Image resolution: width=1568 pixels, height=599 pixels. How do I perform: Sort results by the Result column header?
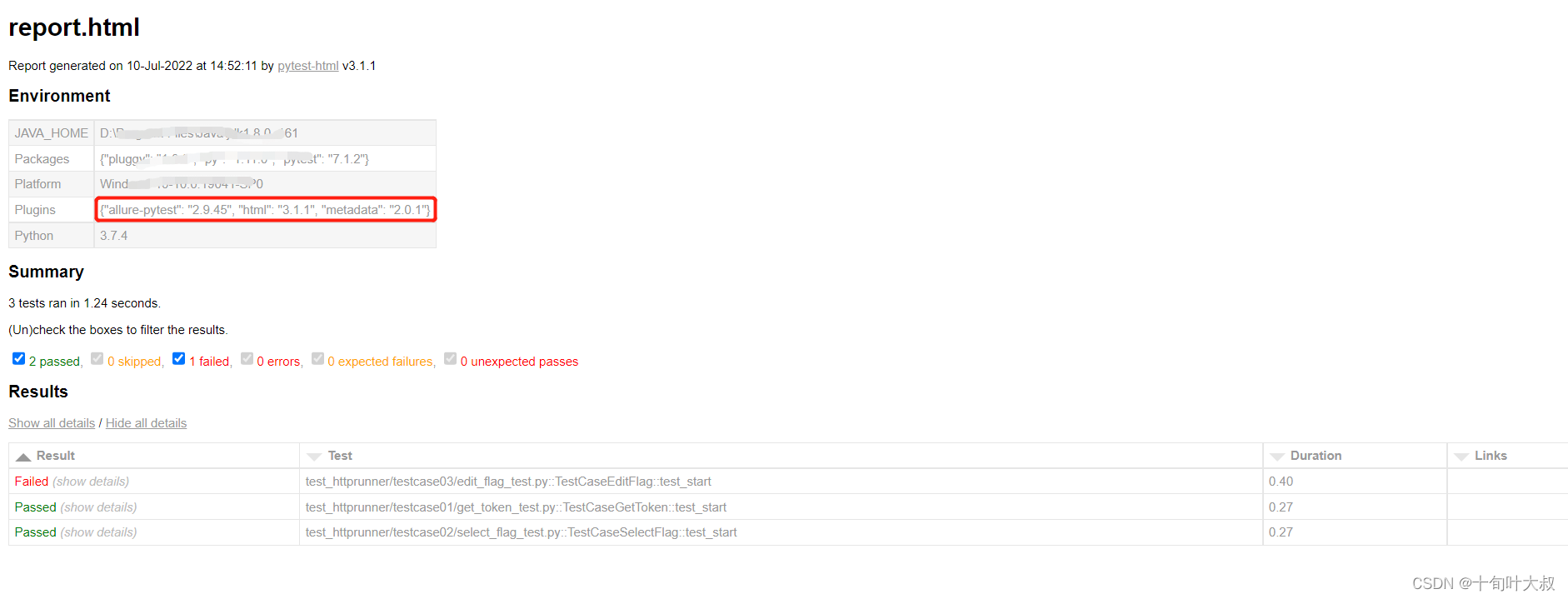tap(154, 456)
